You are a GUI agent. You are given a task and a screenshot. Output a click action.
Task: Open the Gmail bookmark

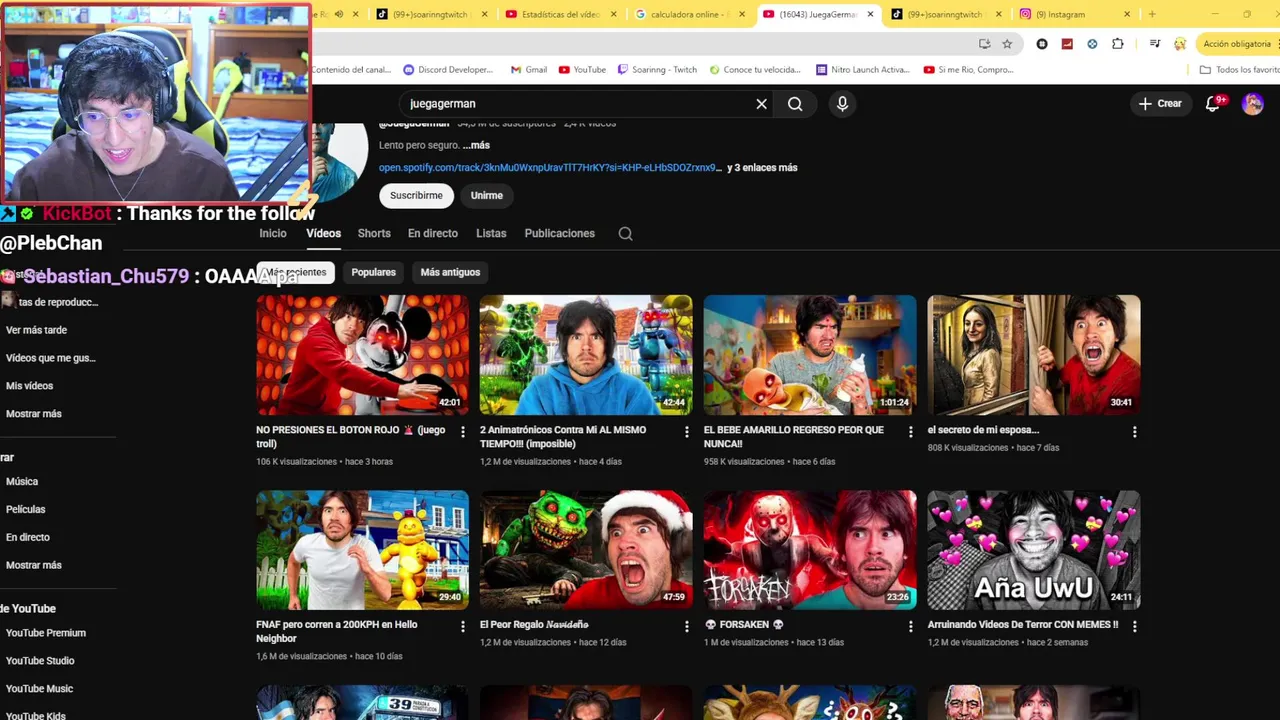tap(529, 70)
